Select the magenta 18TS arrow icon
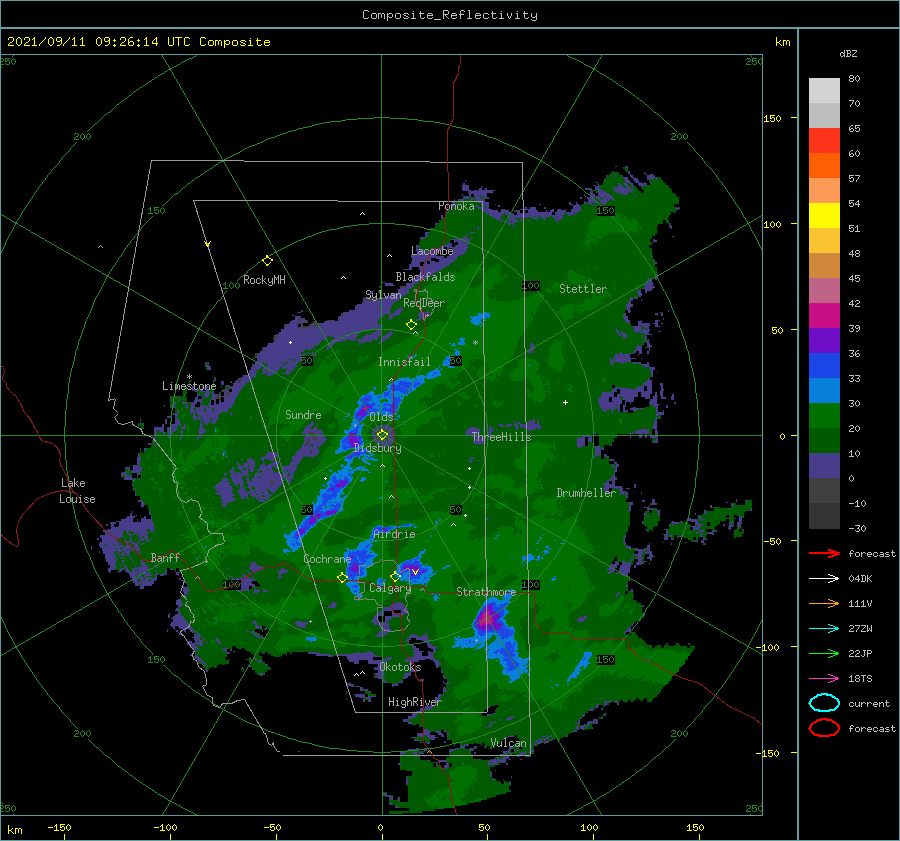 tap(824, 679)
